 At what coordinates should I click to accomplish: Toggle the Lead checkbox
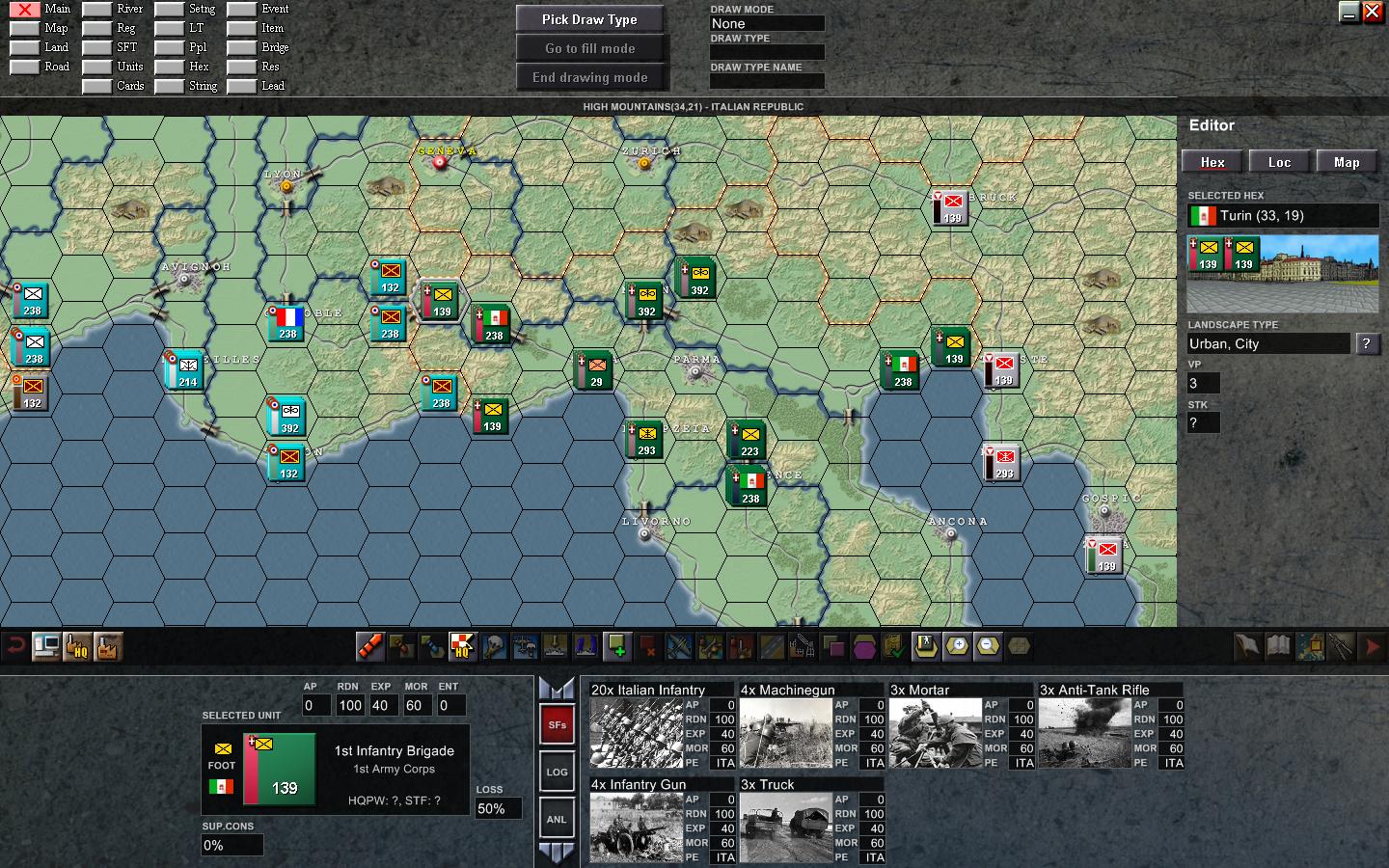[x=241, y=87]
